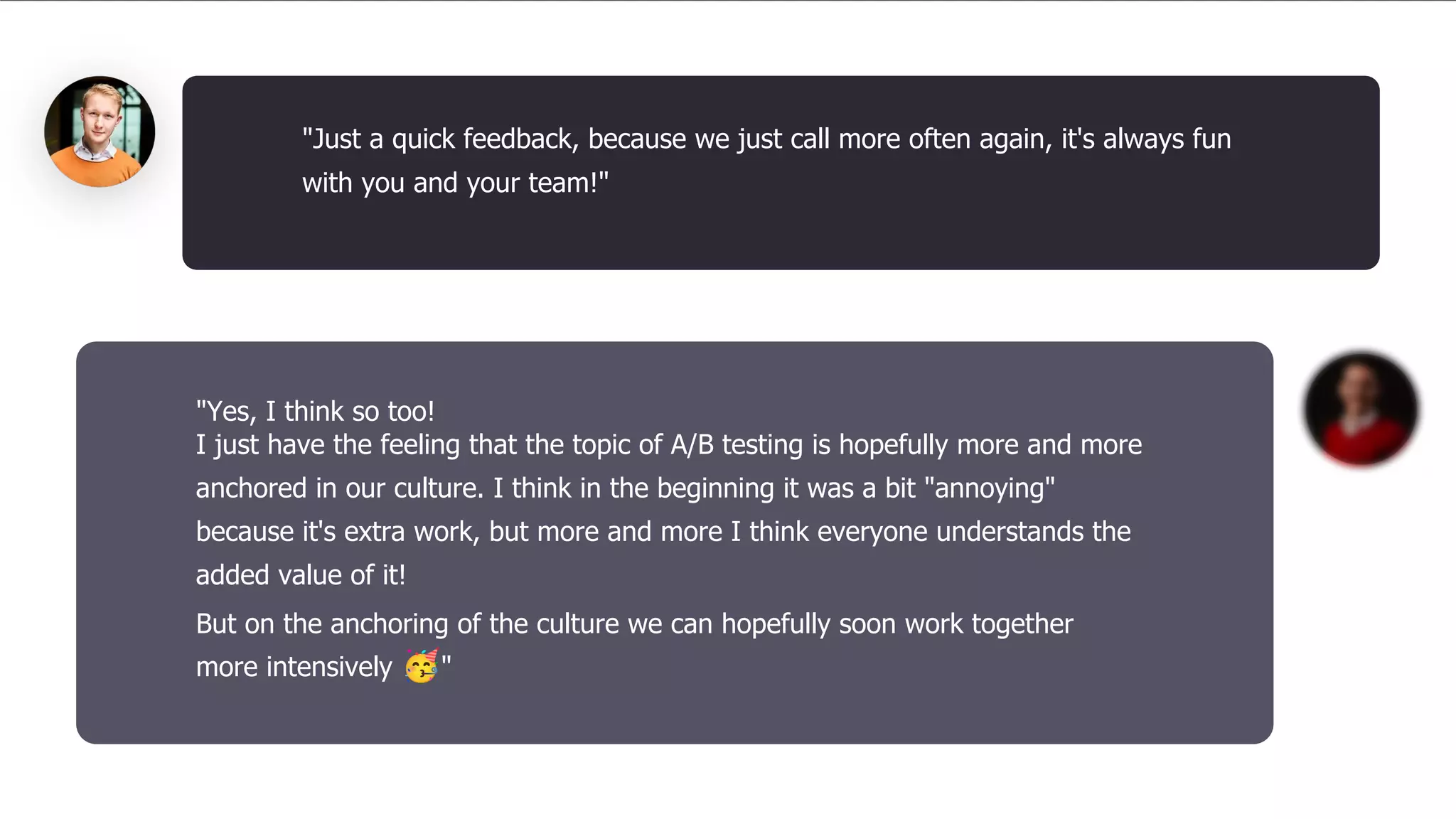1456x819 pixels.
Task: Click "it's always fun" in top message
Action: 1146,139
